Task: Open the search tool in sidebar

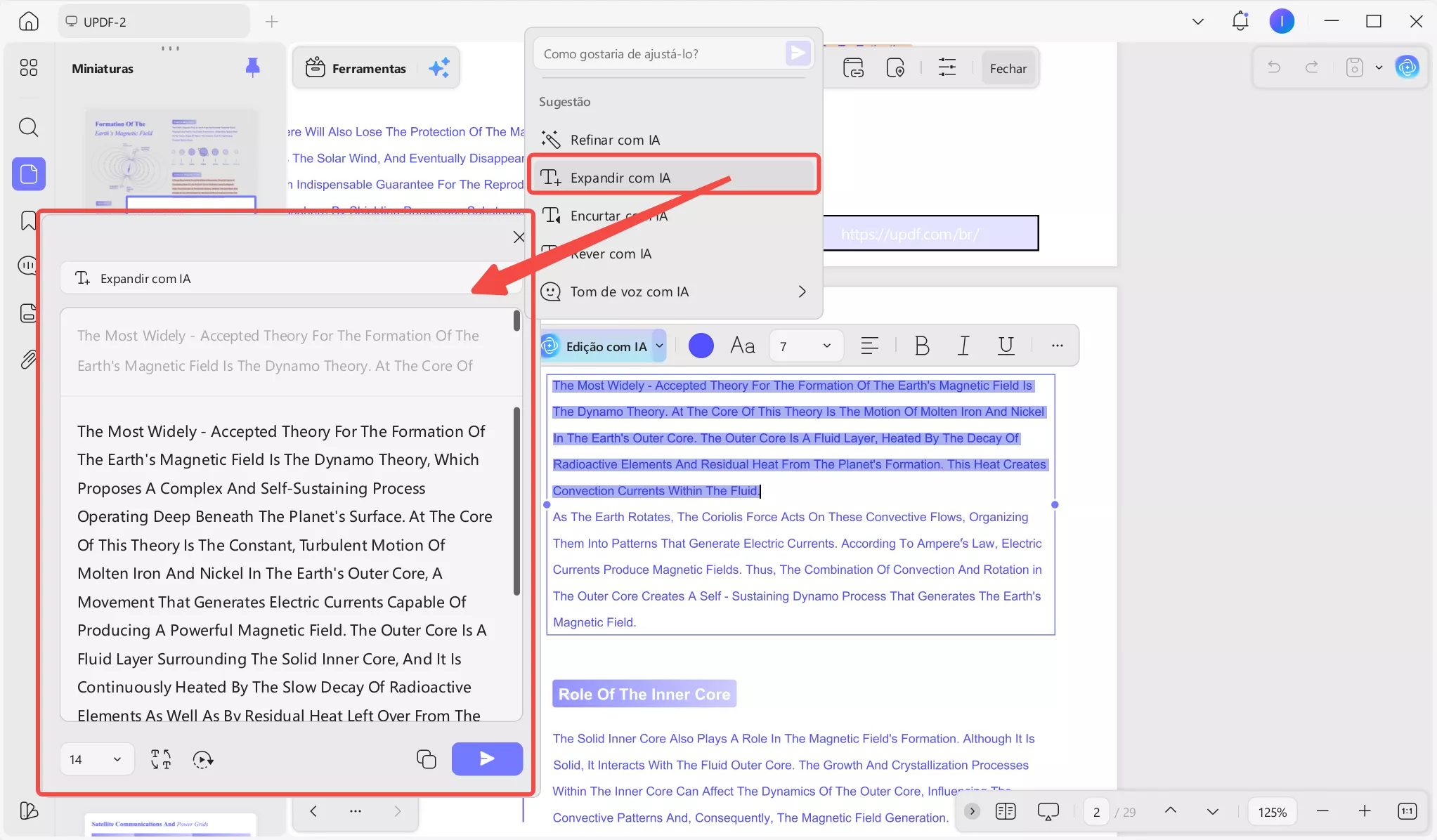Action: [x=28, y=127]
